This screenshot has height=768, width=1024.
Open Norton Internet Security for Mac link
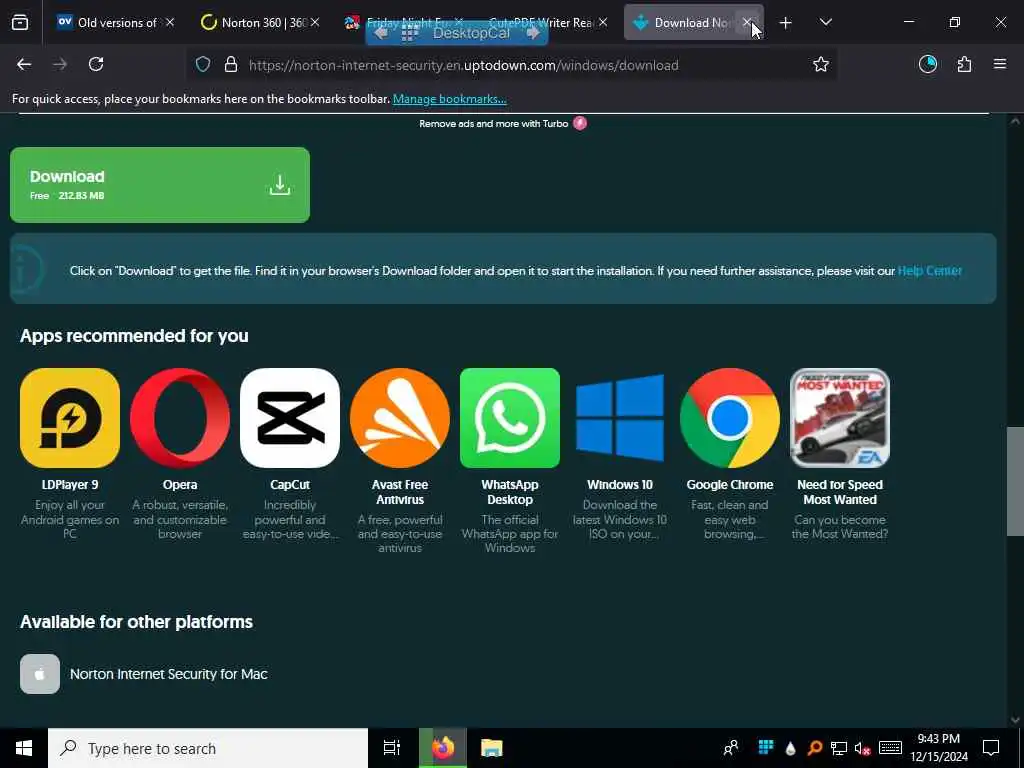(168, 674)
